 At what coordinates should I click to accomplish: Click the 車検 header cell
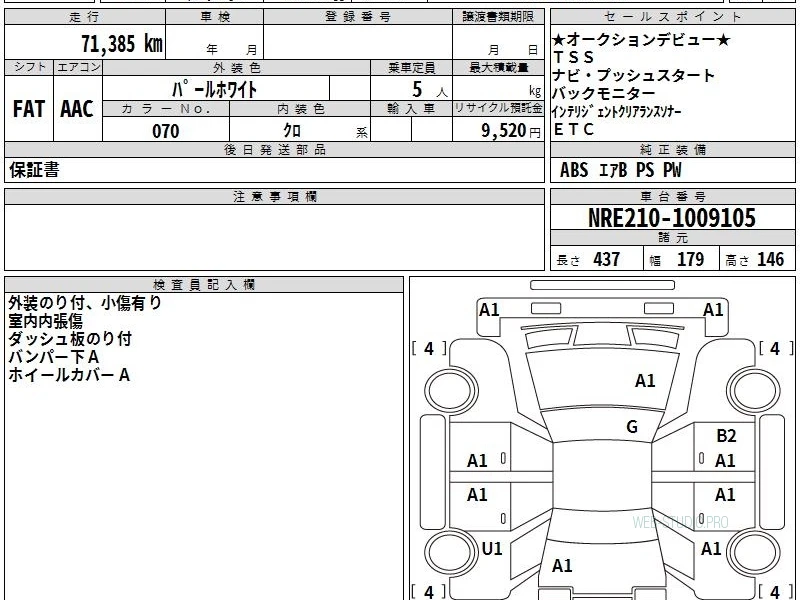[x=215, y=17]
